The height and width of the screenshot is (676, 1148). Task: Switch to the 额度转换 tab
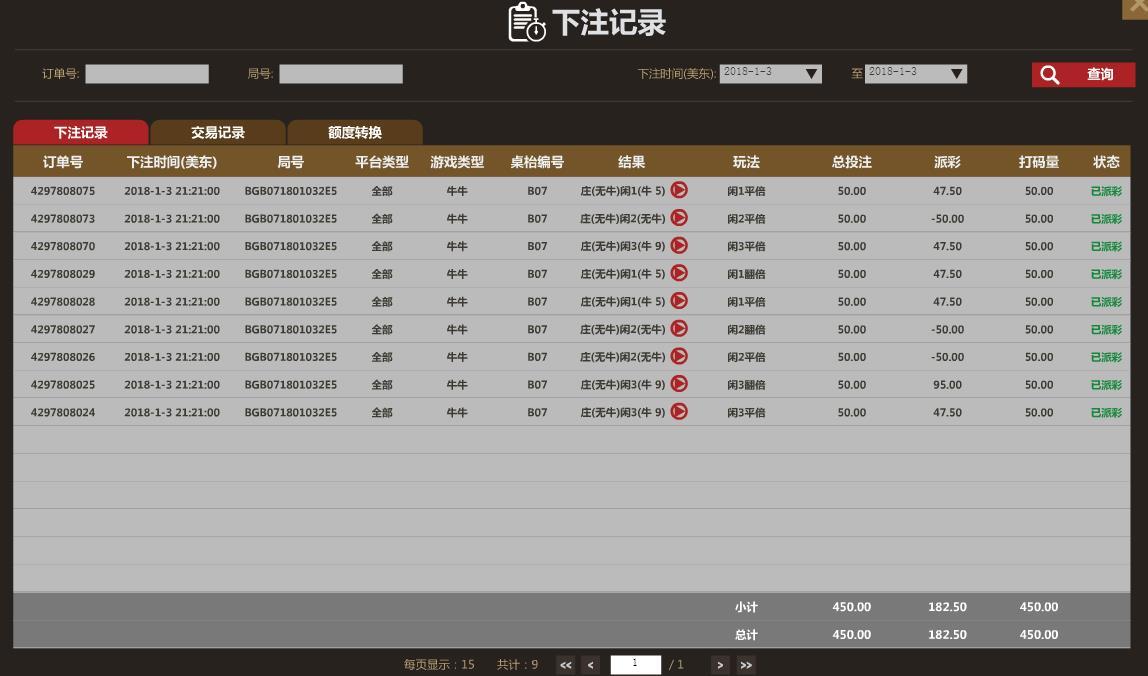pos(355,133)
